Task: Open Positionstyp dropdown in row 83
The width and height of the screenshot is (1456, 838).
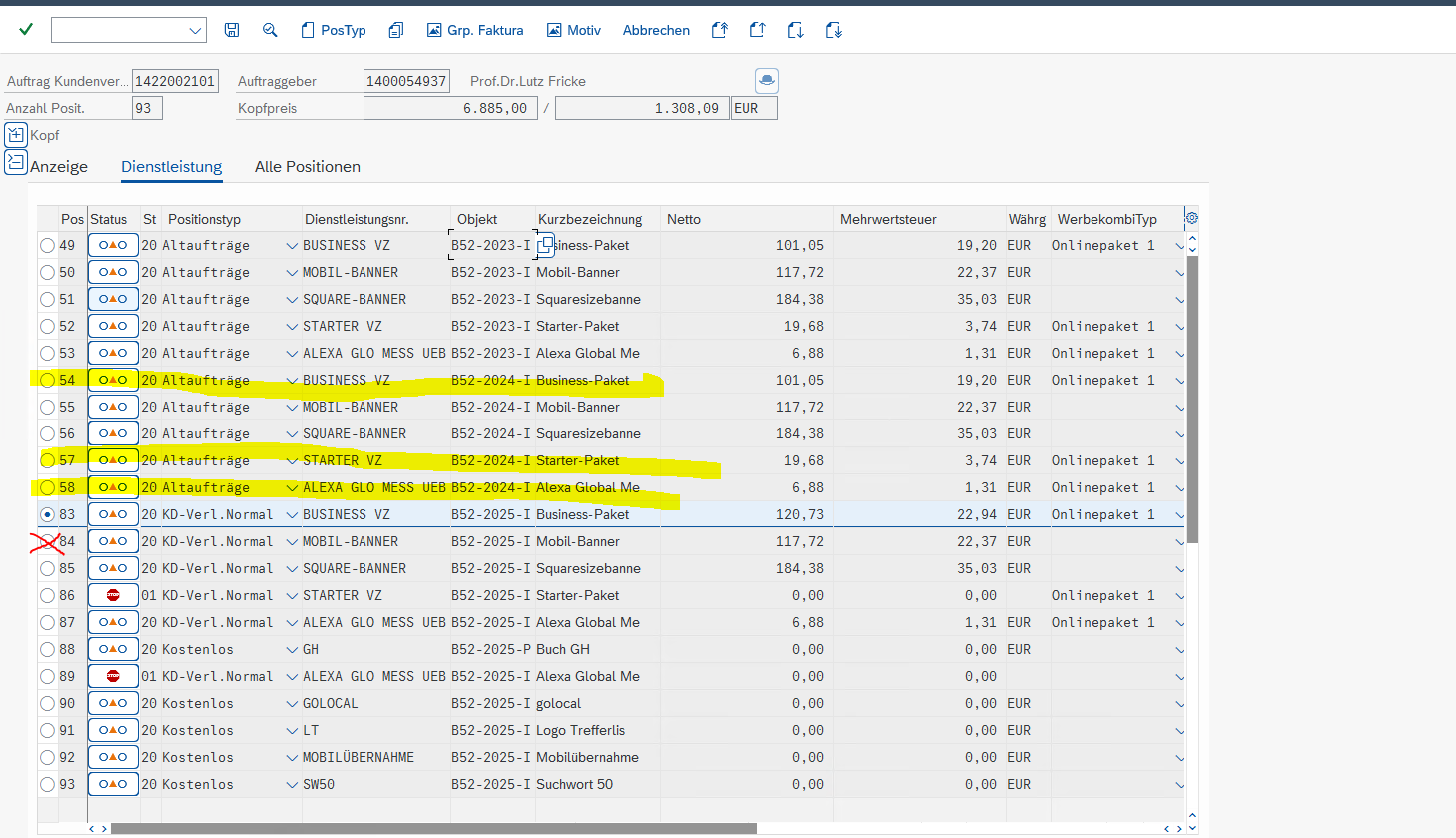Action: coord(292,514)
